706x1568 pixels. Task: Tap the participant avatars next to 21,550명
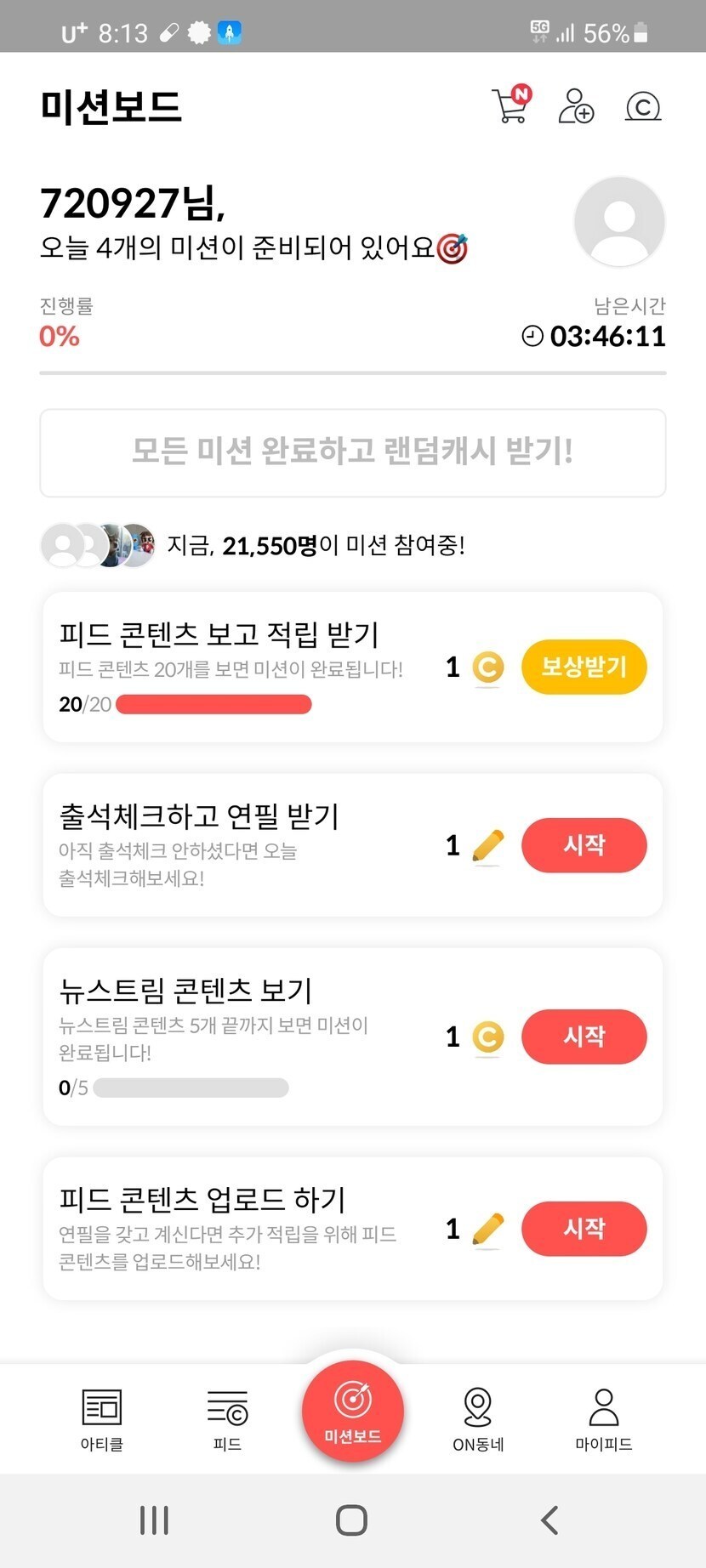[x=99, y=545]
